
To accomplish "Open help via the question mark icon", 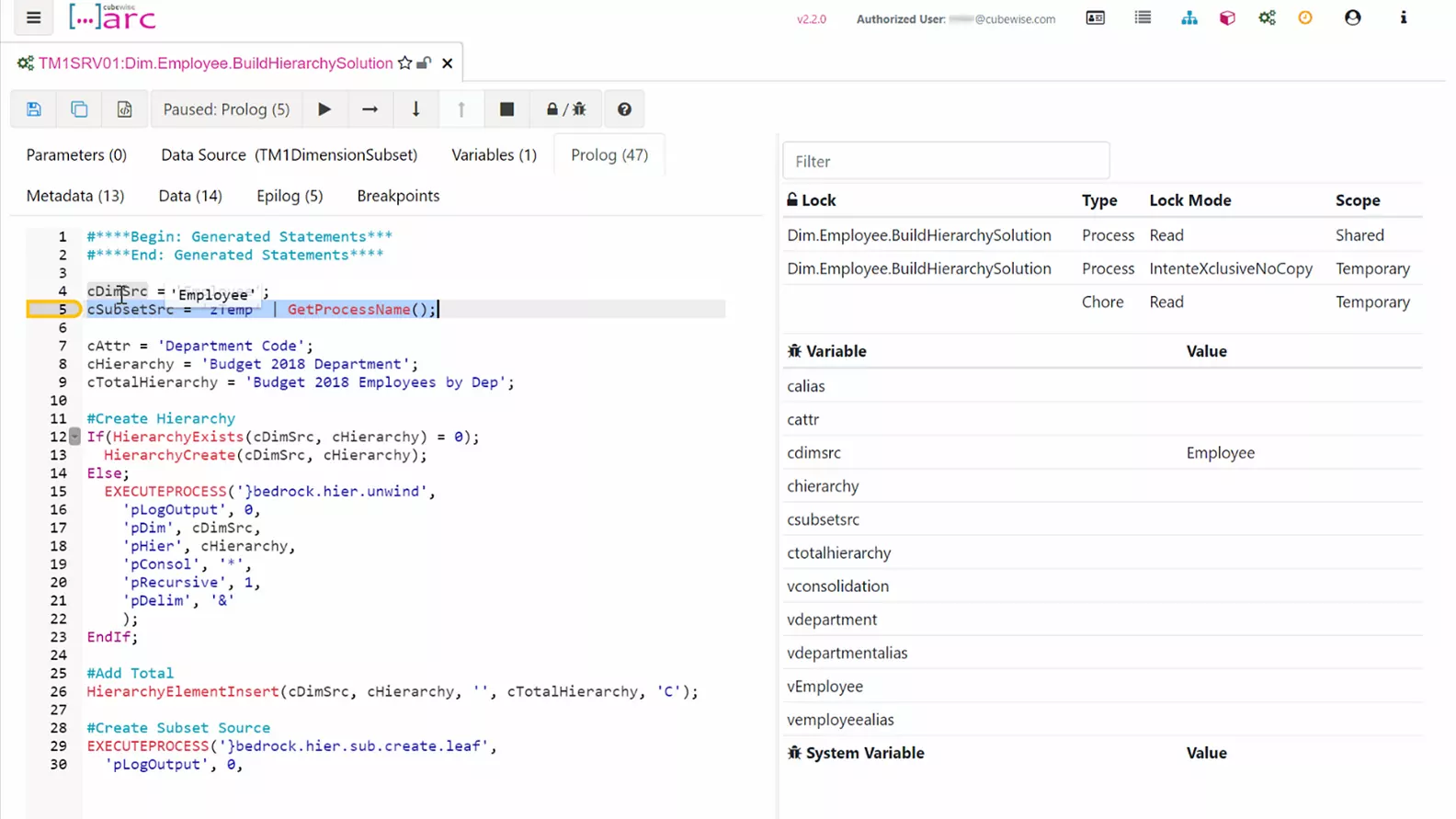I will (624, 109).
